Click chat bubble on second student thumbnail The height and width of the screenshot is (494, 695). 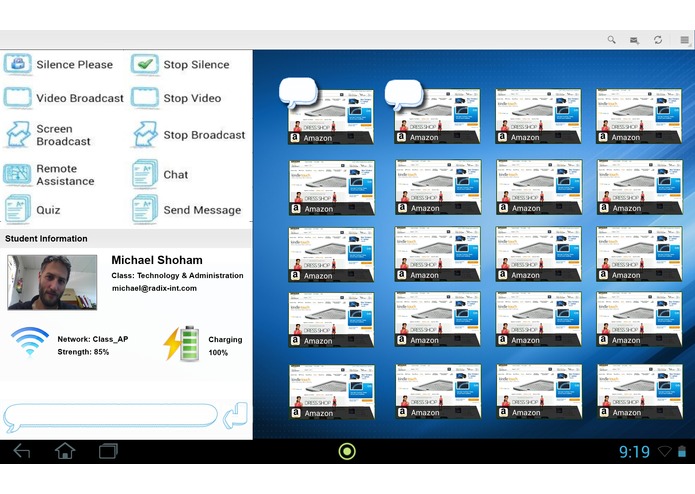coord(404,94)
